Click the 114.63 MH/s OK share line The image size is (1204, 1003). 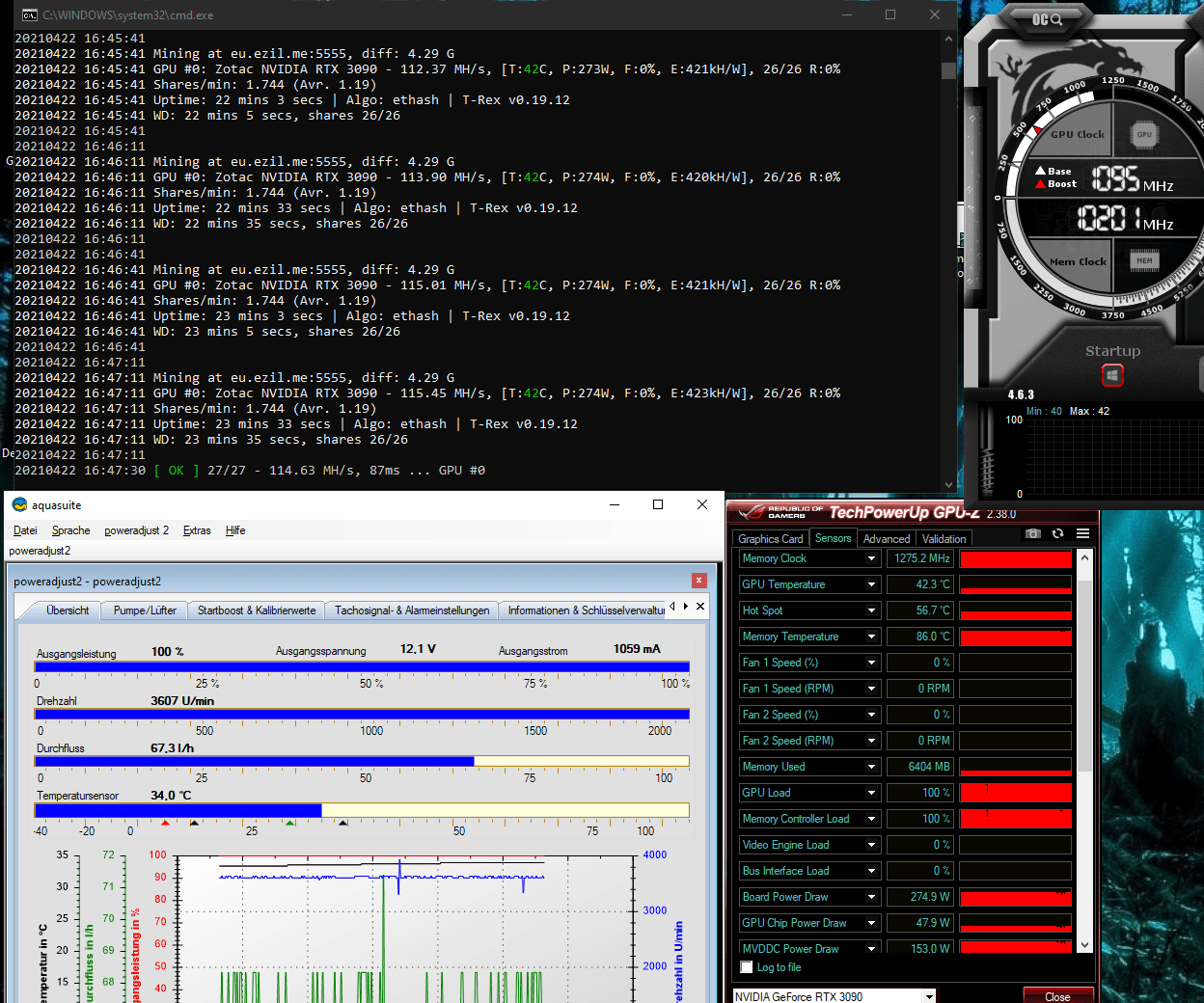[x=250, y=471]
